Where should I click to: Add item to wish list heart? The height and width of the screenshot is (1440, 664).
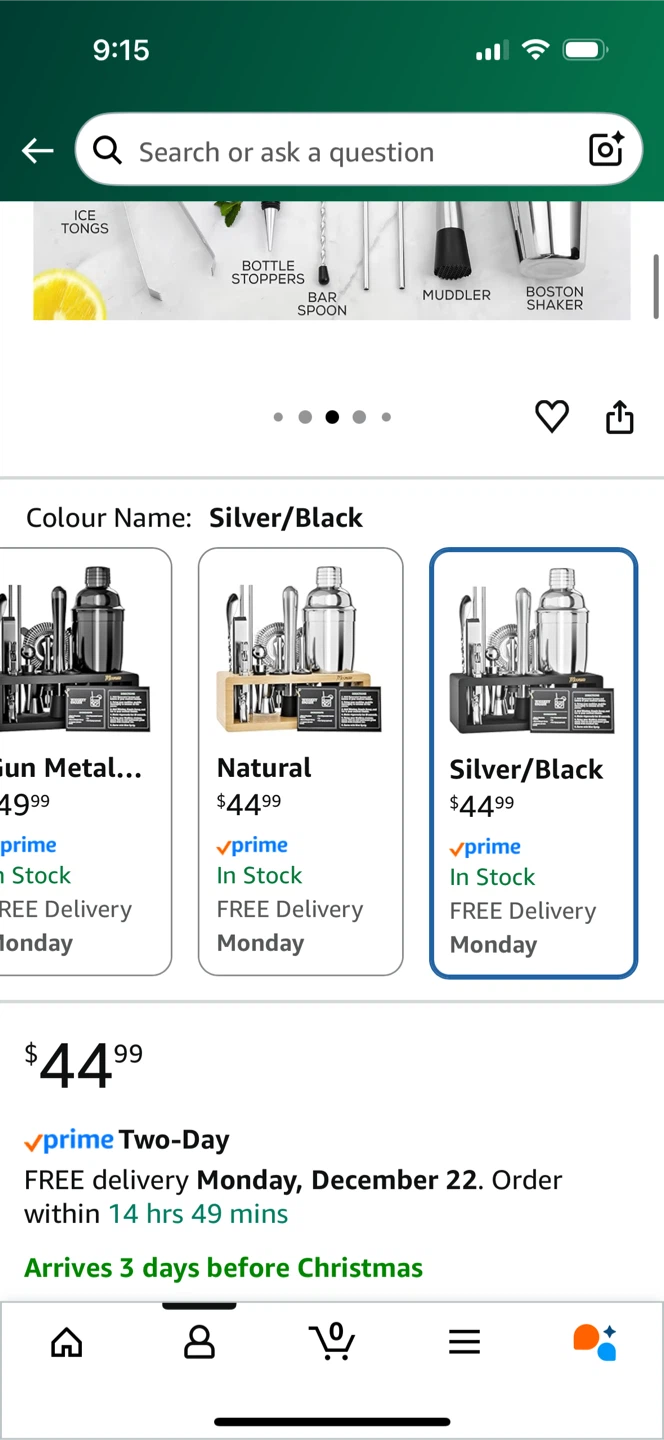click(551, 416)
